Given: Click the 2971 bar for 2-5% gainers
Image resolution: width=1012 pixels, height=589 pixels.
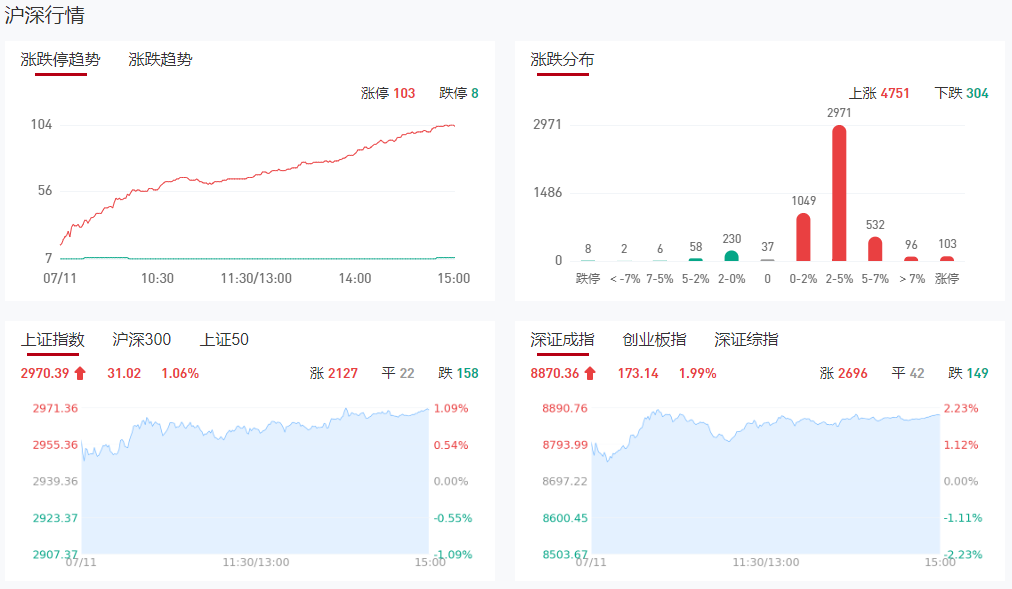Looking at the screenshot, I should coord(839,193).
